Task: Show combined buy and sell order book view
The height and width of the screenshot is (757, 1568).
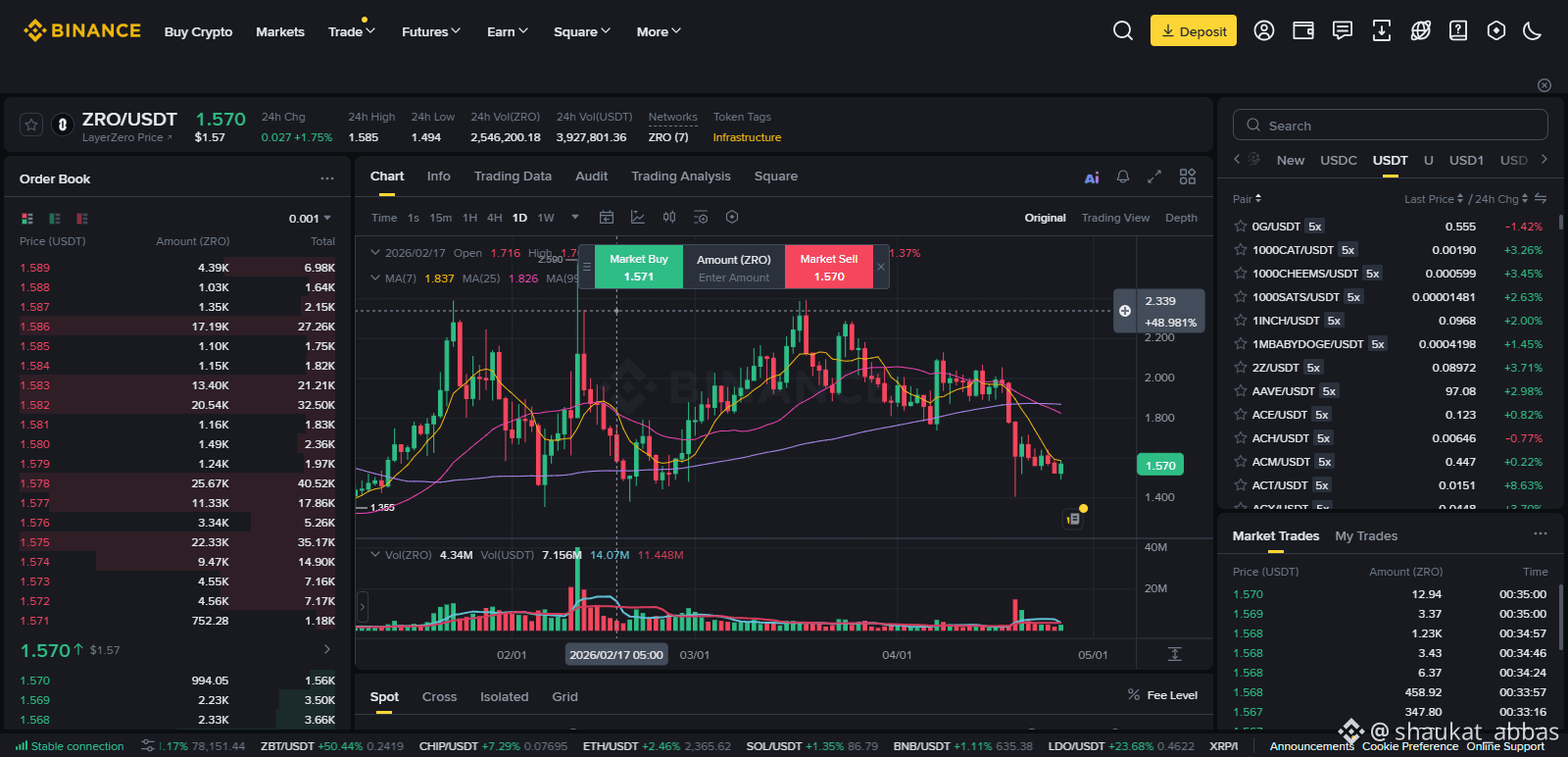Action: [27, 218]
